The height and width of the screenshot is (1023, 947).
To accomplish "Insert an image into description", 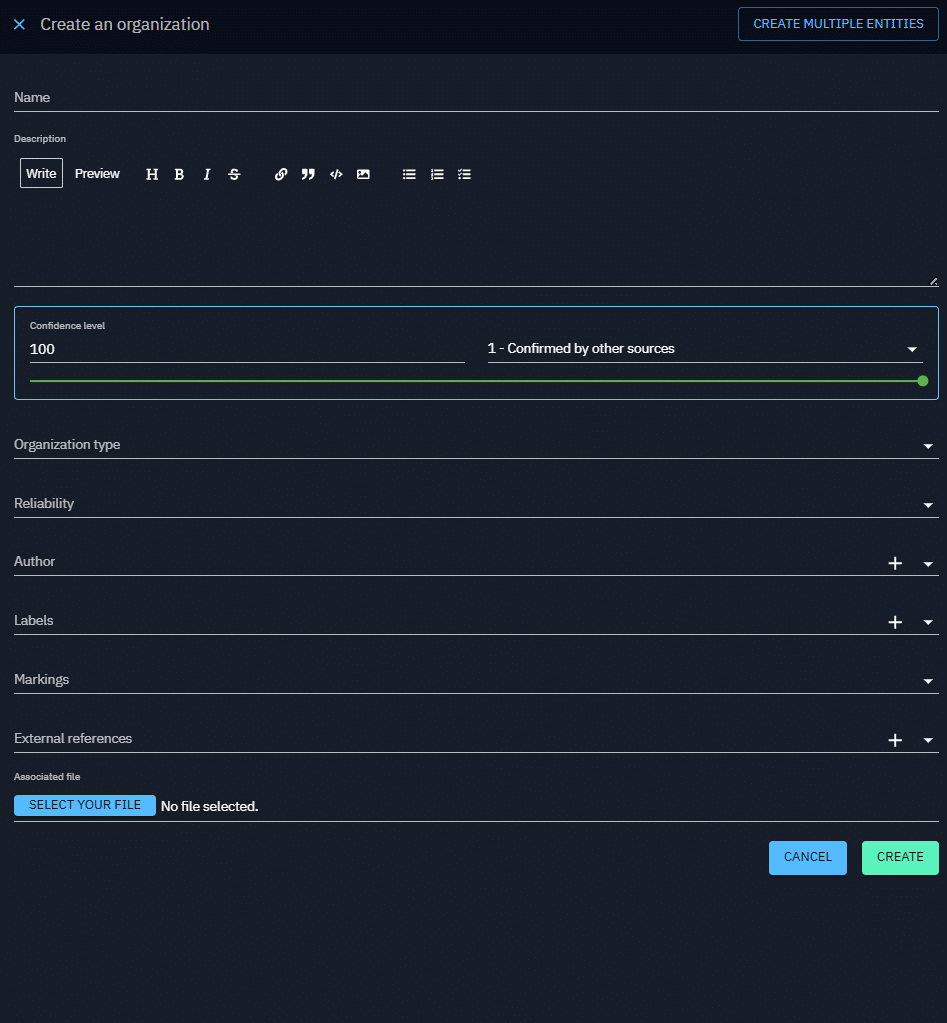I will 363,174.
